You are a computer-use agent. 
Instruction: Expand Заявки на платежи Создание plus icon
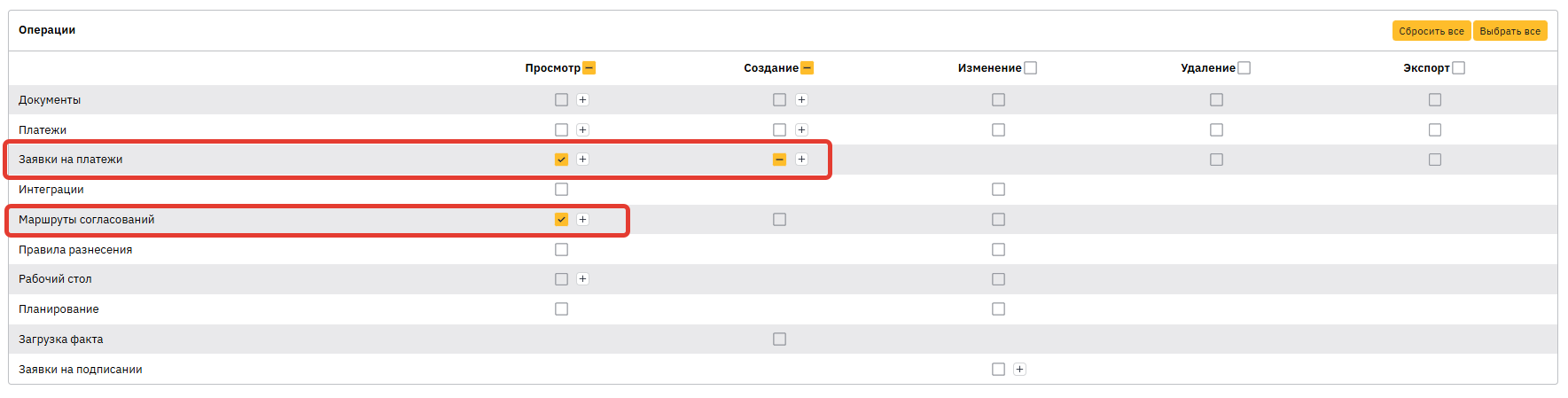click(801, 160)
